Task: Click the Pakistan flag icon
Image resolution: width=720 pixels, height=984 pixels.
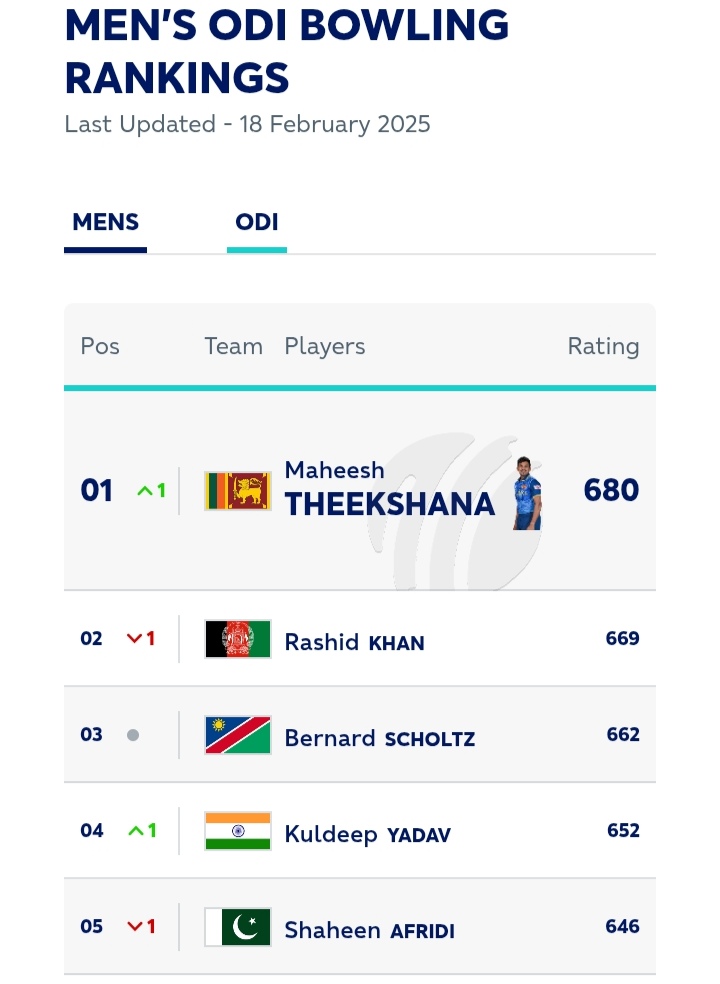Action: click(x=238, y=927)
